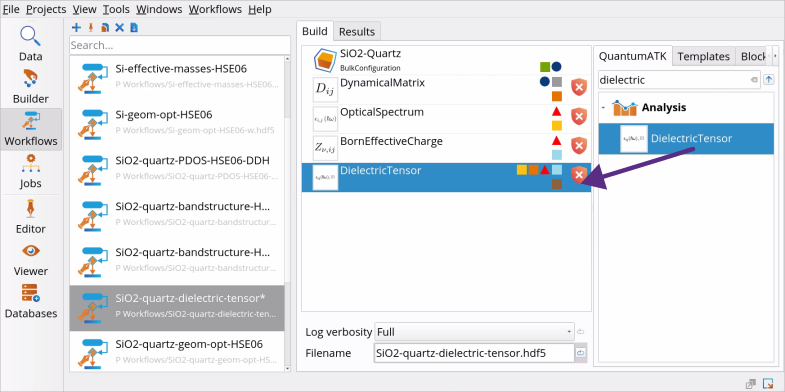Collapse the Analysis tree category
Image resolution: width=785 pixels, height=392 pixels.
pos(603,108)
